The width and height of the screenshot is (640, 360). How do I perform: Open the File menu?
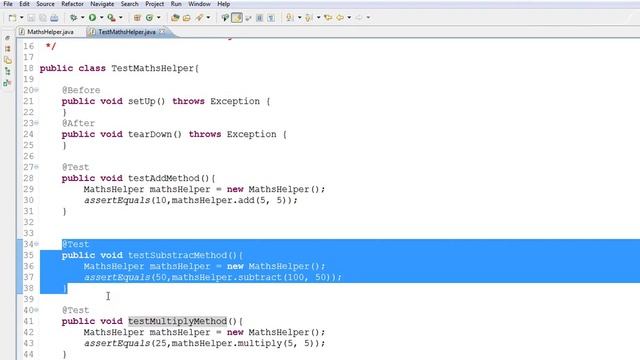coord(8,4)
